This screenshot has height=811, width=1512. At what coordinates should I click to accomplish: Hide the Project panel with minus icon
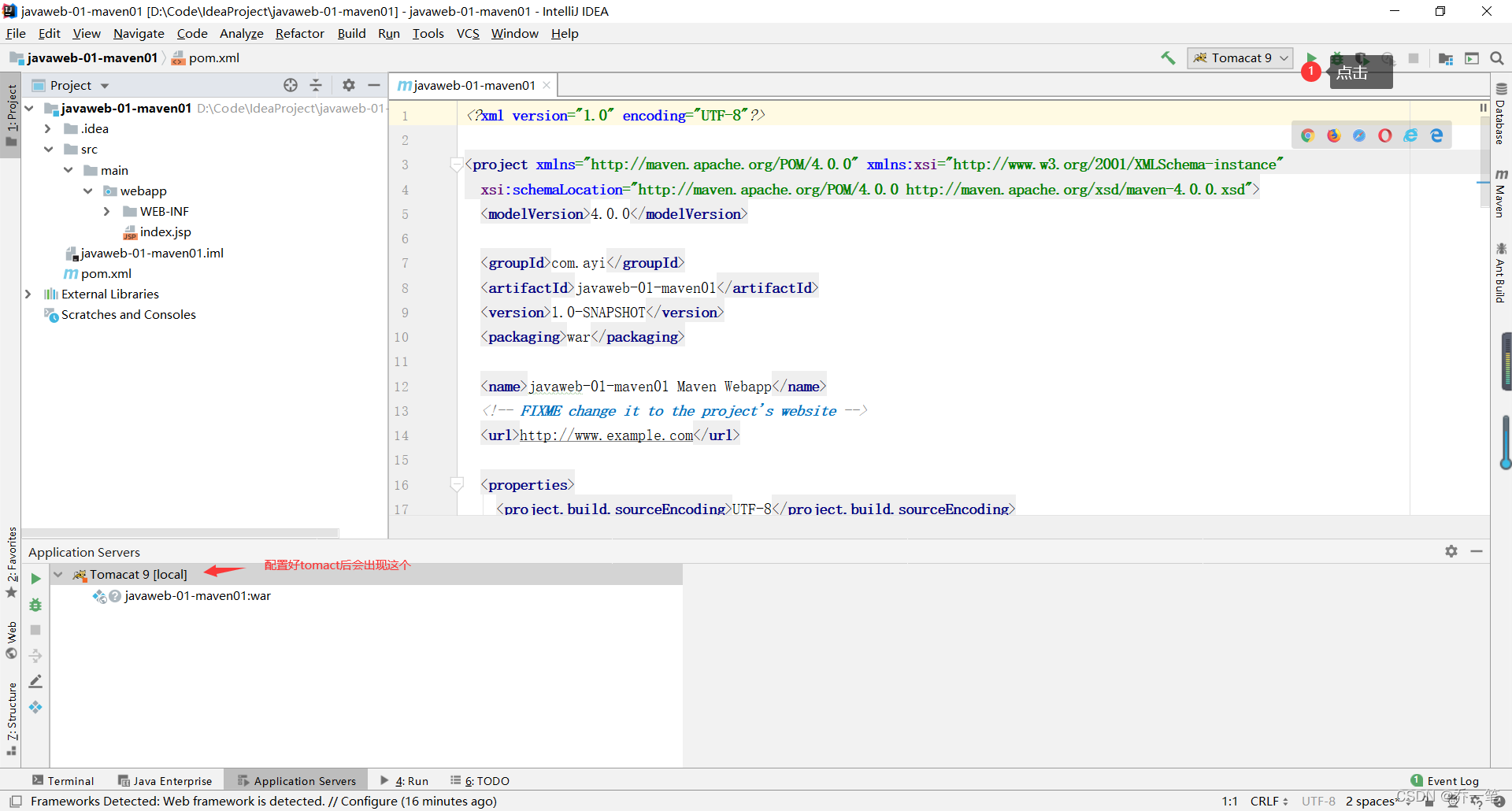pos(374,85)
